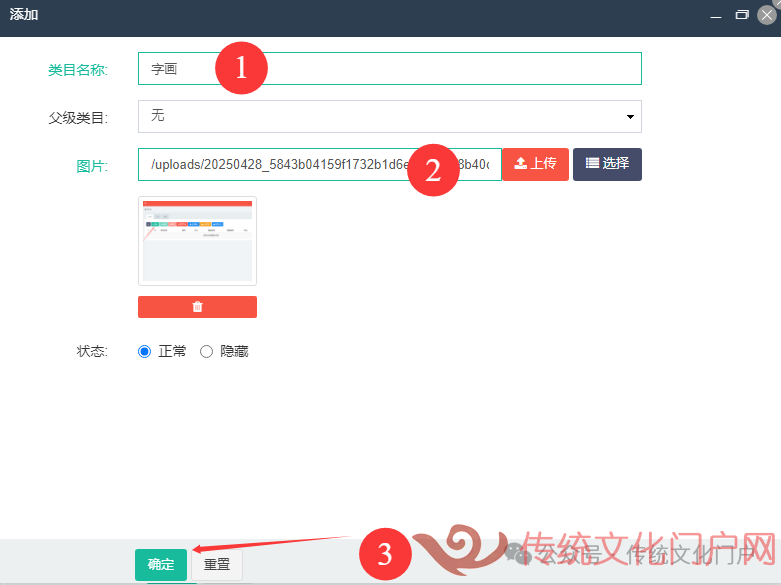Click the 选择 picker button
Image resolution: width=781 pixels, height=585 pixels.
tap(607, 164)
